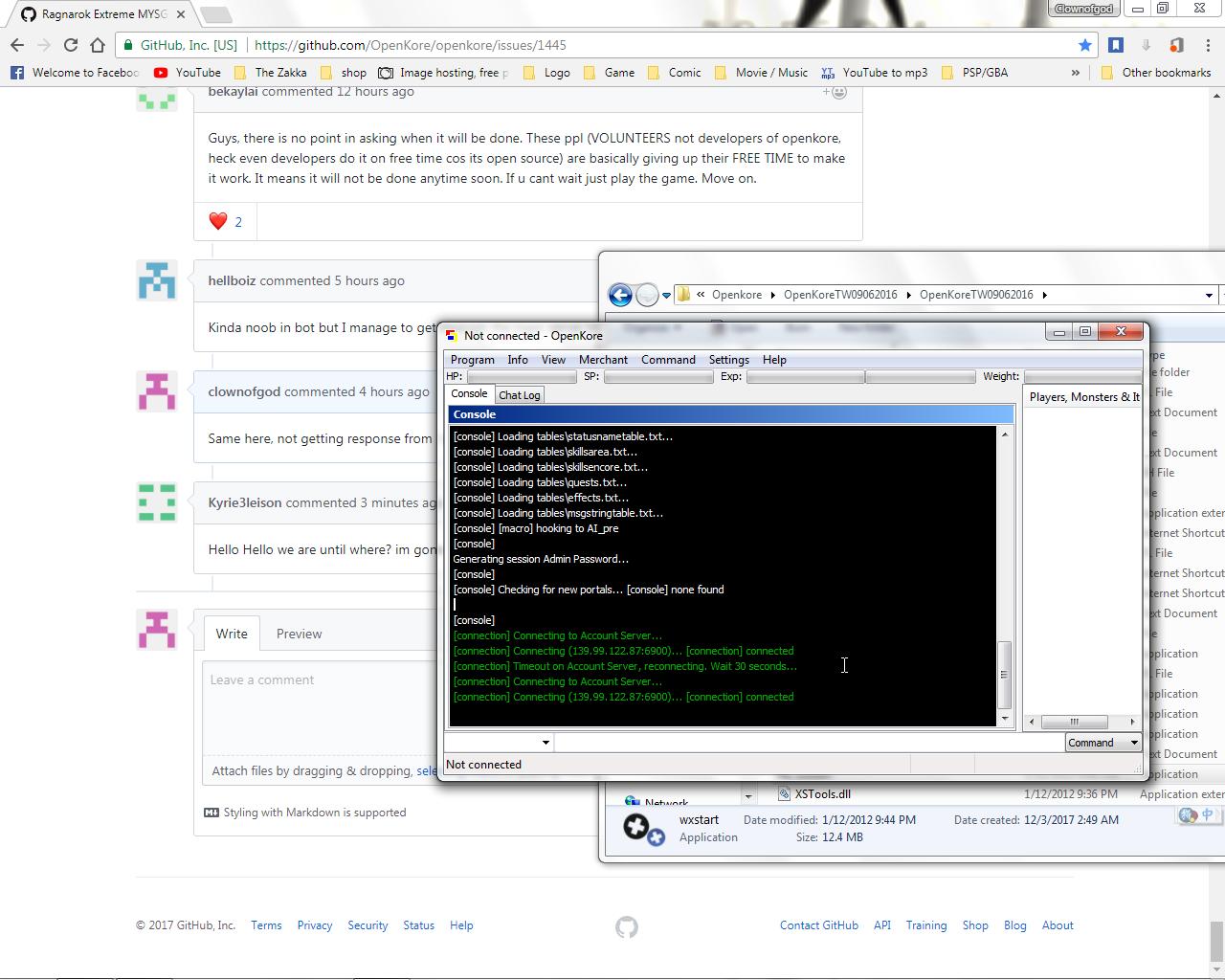Screen dimensions: 1225x980
Task: Open The Zakka bookmark folder
Action: [x=270, y=73]
